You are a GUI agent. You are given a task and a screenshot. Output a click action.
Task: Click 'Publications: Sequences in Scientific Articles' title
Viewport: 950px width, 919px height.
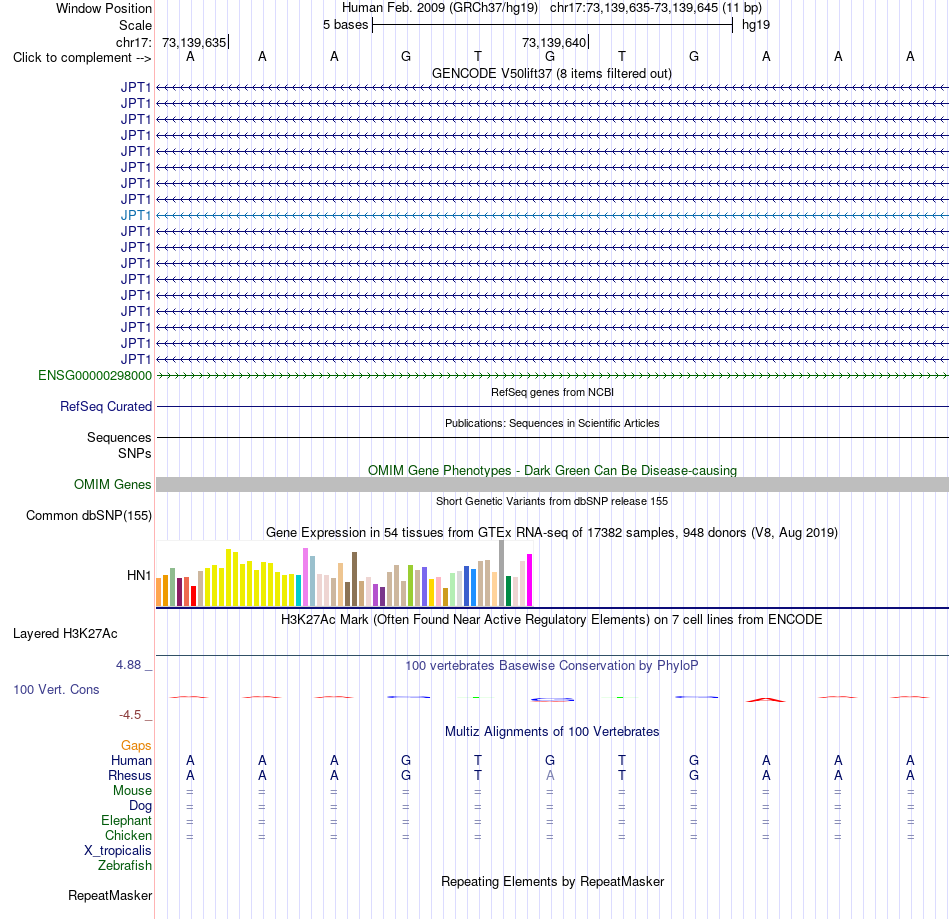(552, 423)
